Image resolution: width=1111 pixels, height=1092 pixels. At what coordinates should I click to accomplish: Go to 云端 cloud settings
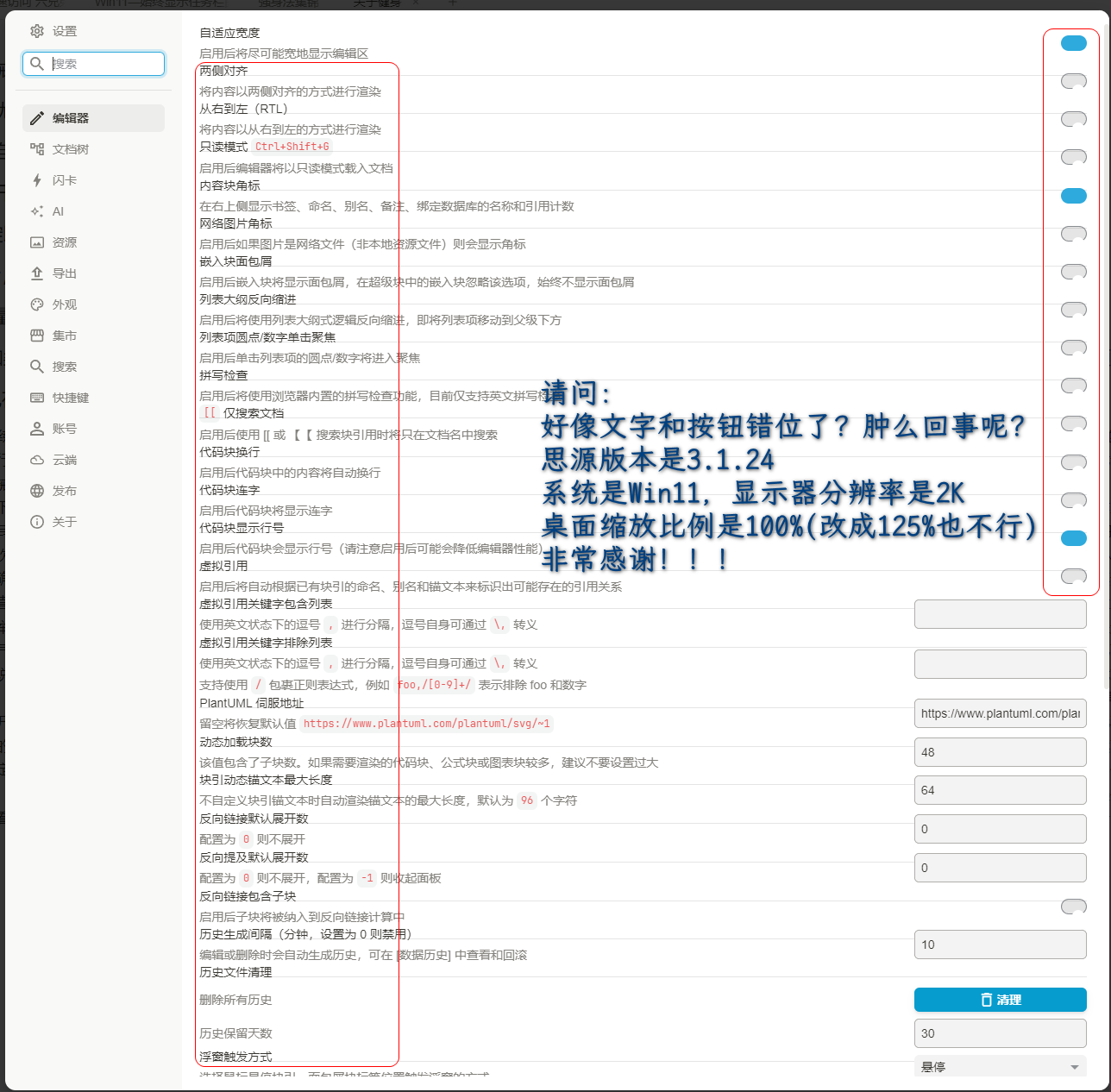[93, 460]
